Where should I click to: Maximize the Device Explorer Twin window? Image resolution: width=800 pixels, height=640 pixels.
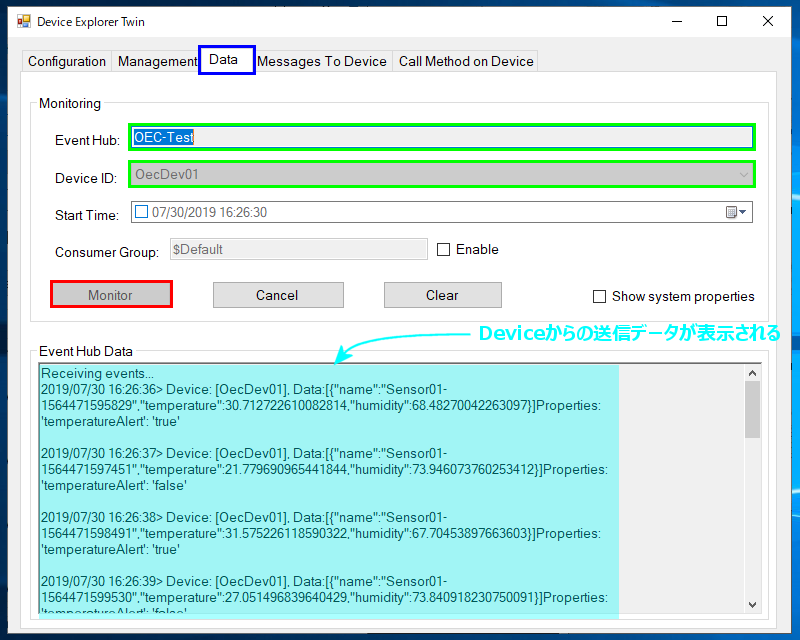pyautogui.click(x=721, y=21)
